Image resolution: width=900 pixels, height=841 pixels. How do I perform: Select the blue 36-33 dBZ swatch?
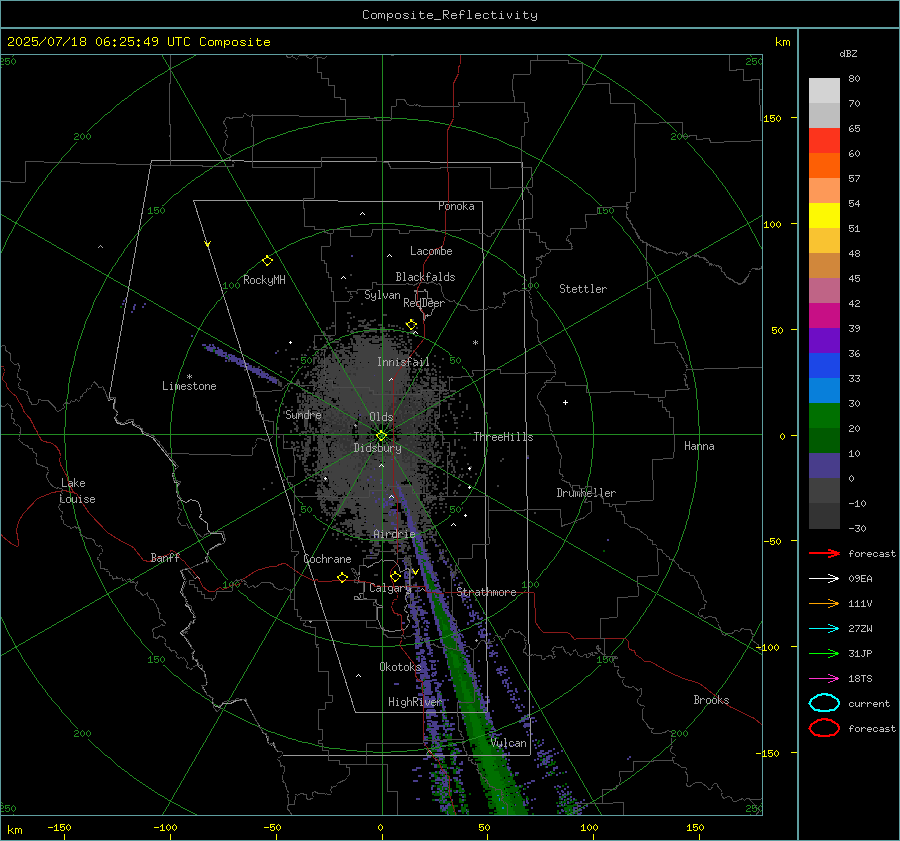tap(824, 365)
